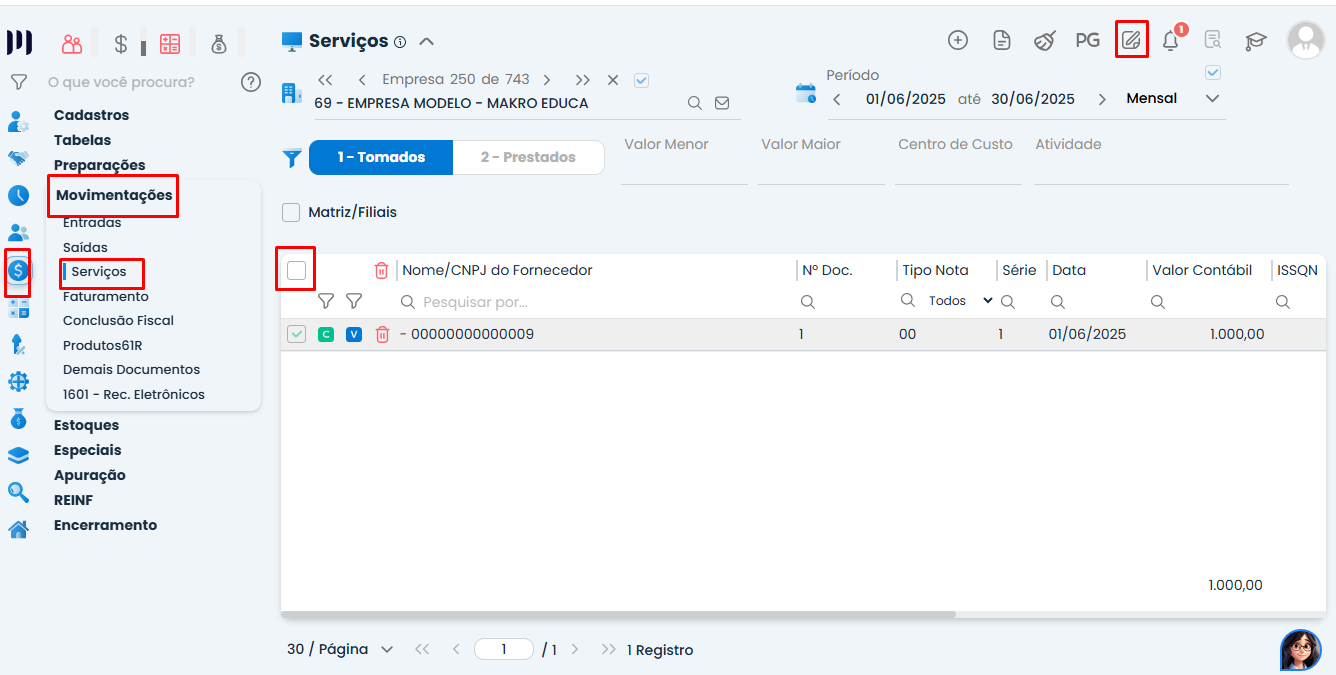Open the Mensal period dropdown

1212,99
